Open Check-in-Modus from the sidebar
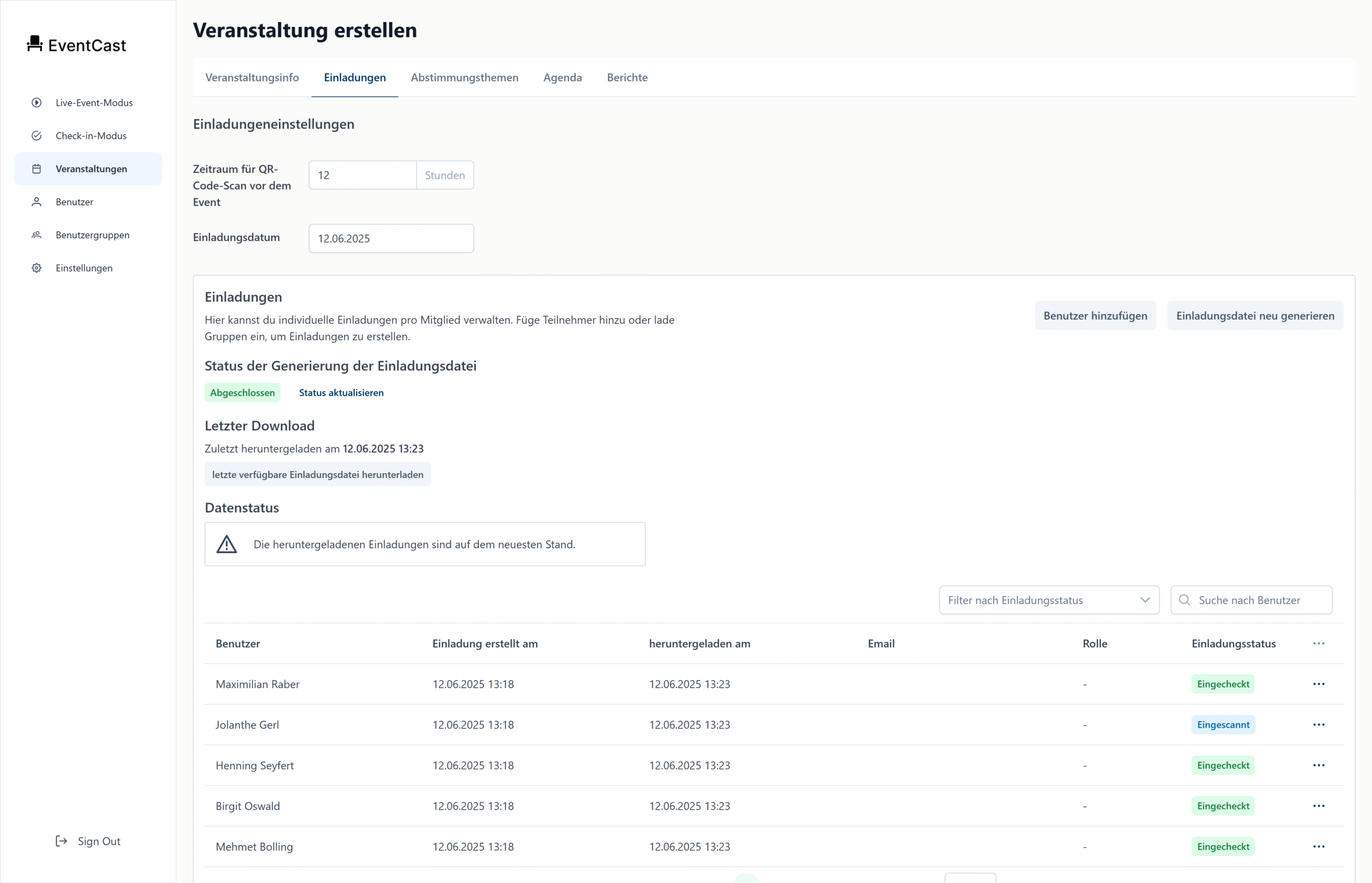The width and height of the screenshot is (1372, 883). [91, 136]
